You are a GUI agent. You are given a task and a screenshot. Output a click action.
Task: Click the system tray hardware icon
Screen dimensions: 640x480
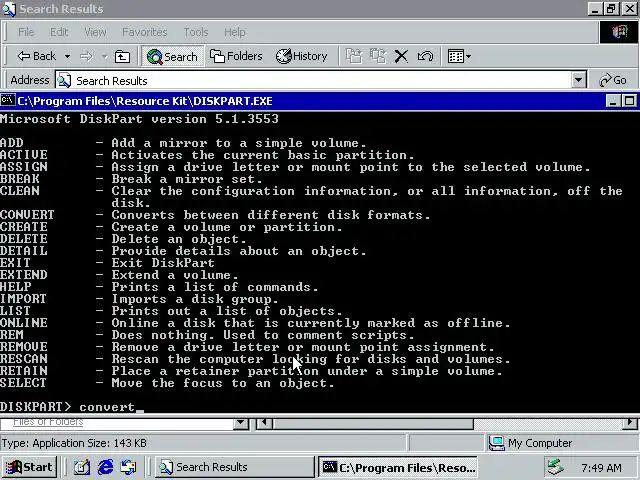tap(556, 467)
